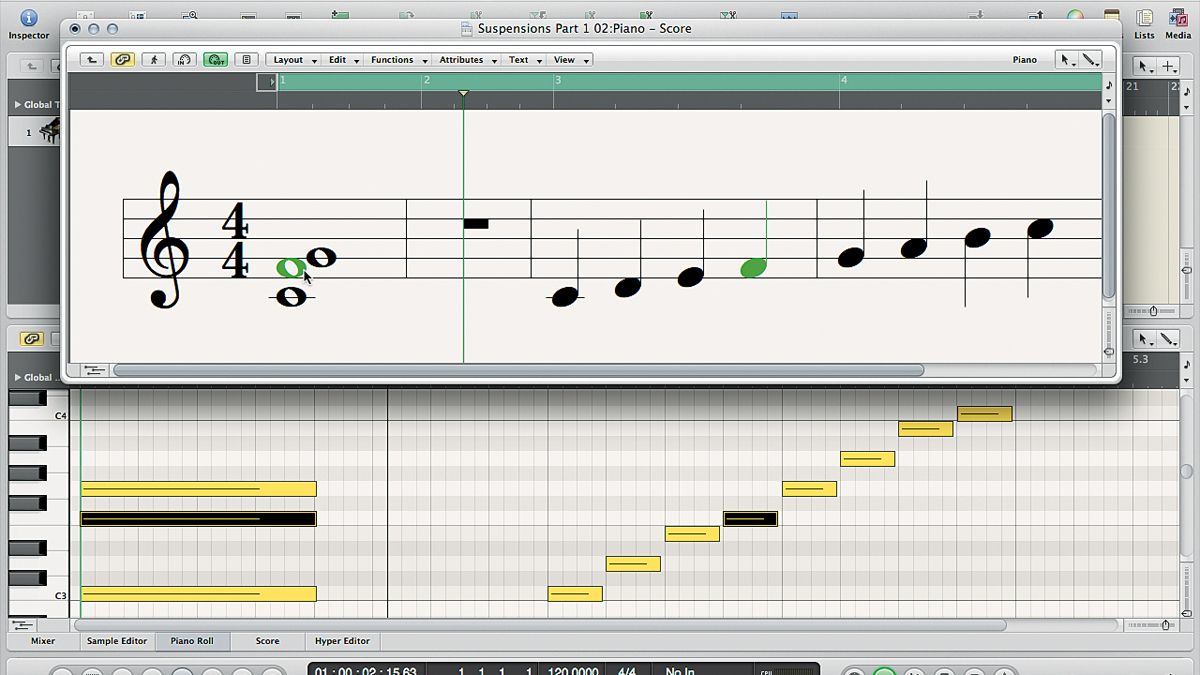The image size is (1200, 675).
Task: Click the SMPTE position display 01:00:02:15.63
Action: [365, 670]
